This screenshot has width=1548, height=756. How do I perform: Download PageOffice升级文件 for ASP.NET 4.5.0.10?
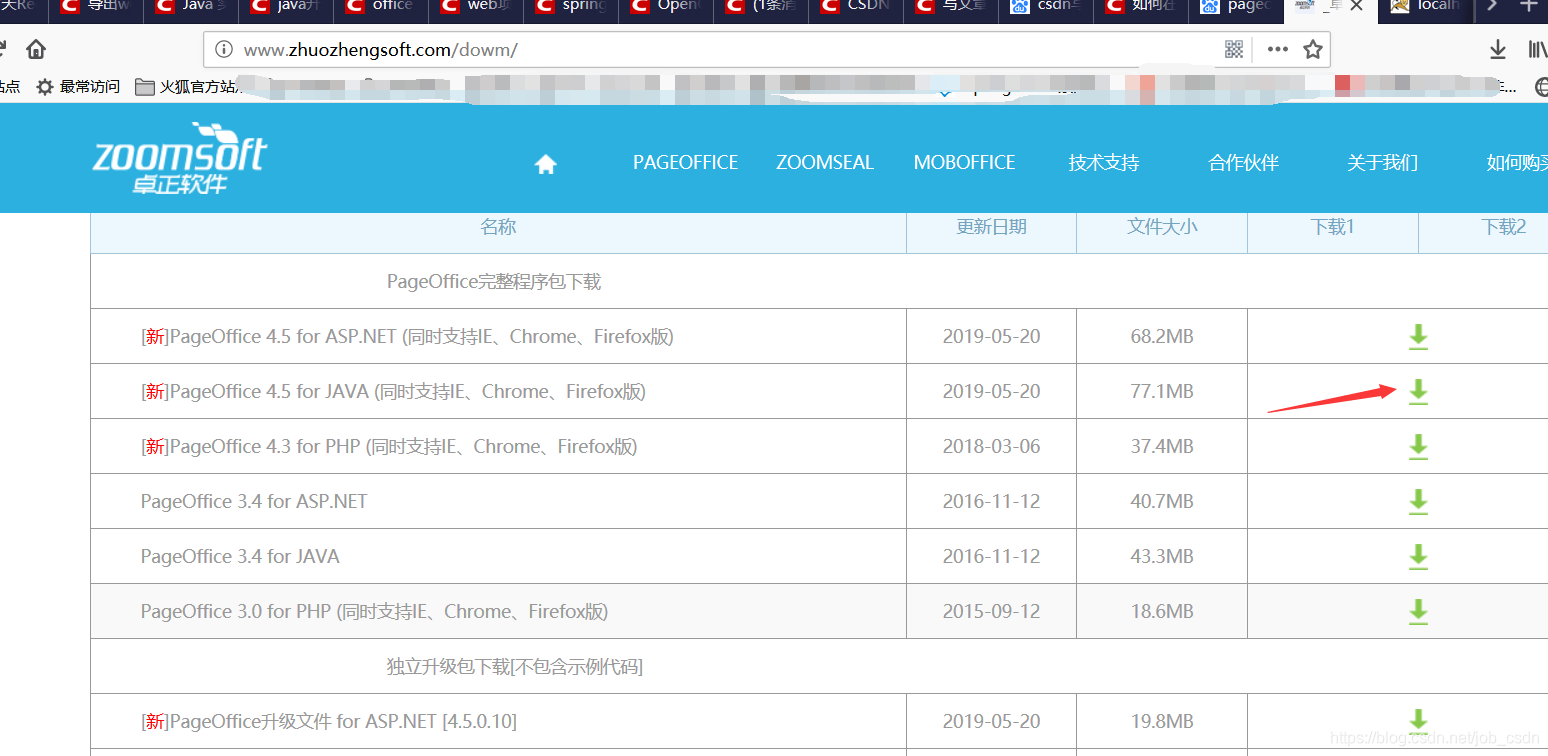tap(1418, 720)
